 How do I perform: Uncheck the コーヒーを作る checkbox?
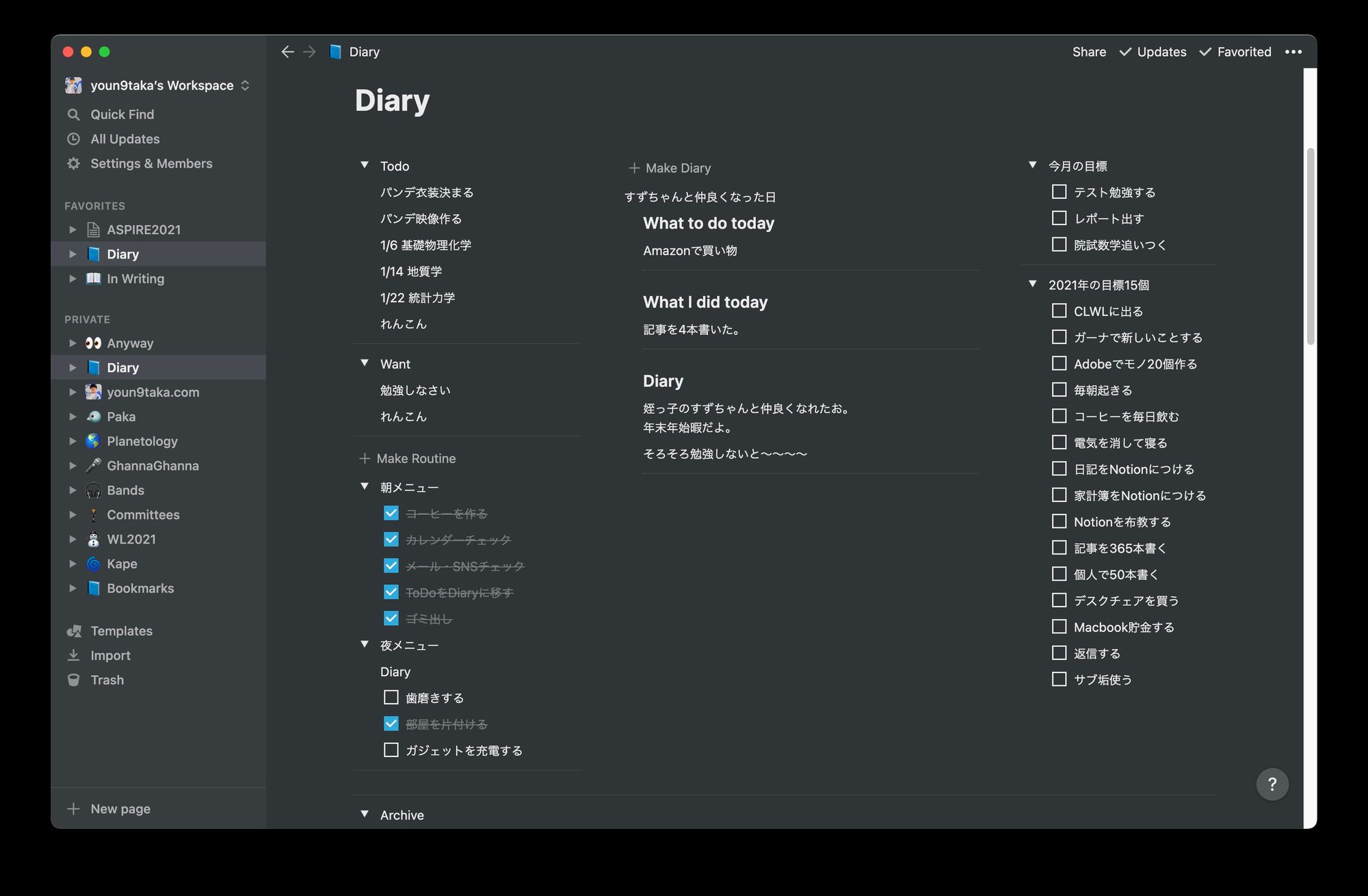[x=391, y=513]
